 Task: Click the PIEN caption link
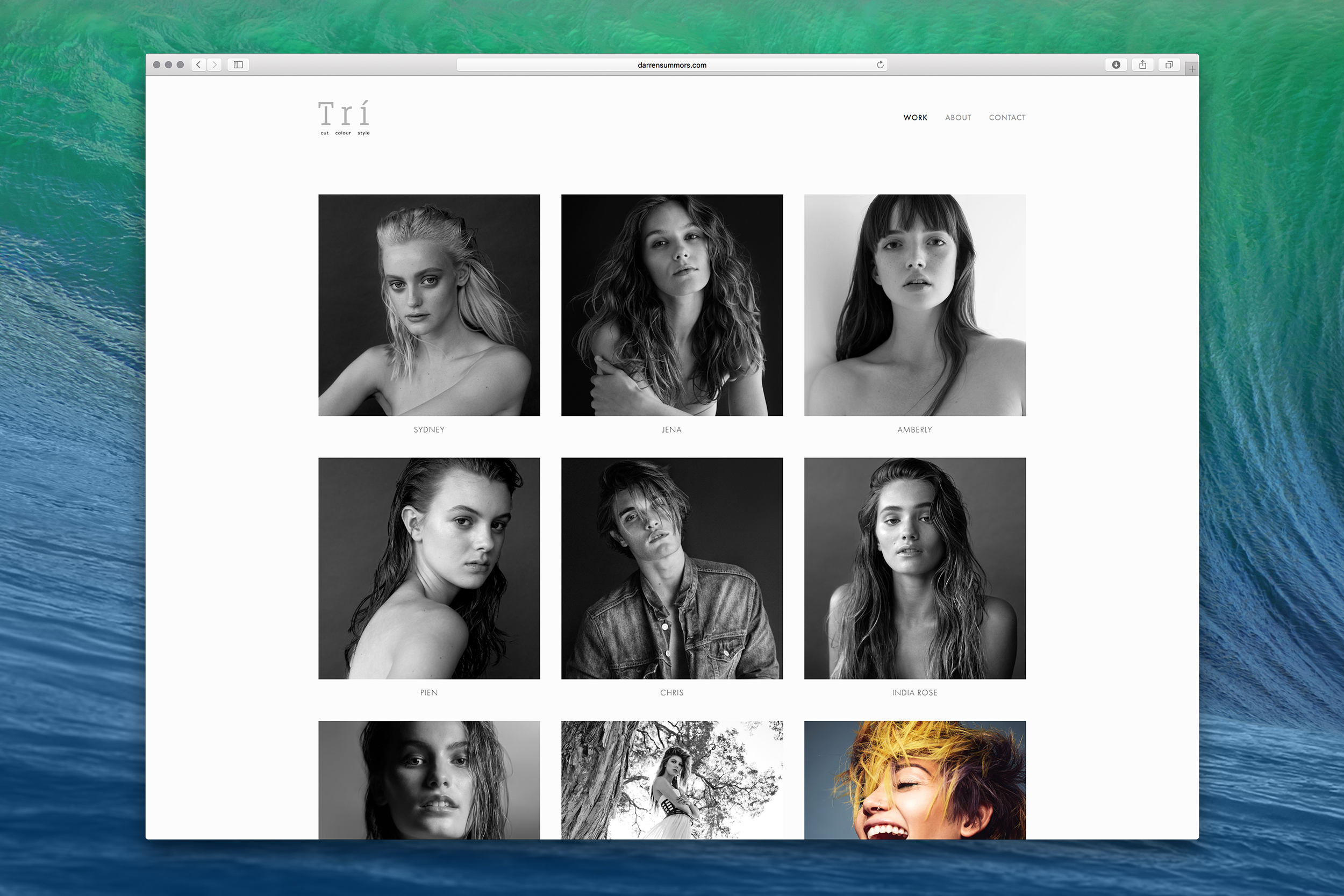coord(429,693)
